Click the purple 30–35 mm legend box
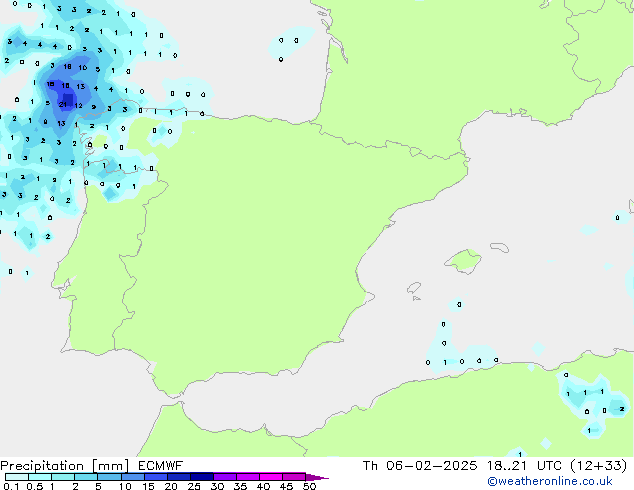Screen dimensions: 634x490 [224, 477]
